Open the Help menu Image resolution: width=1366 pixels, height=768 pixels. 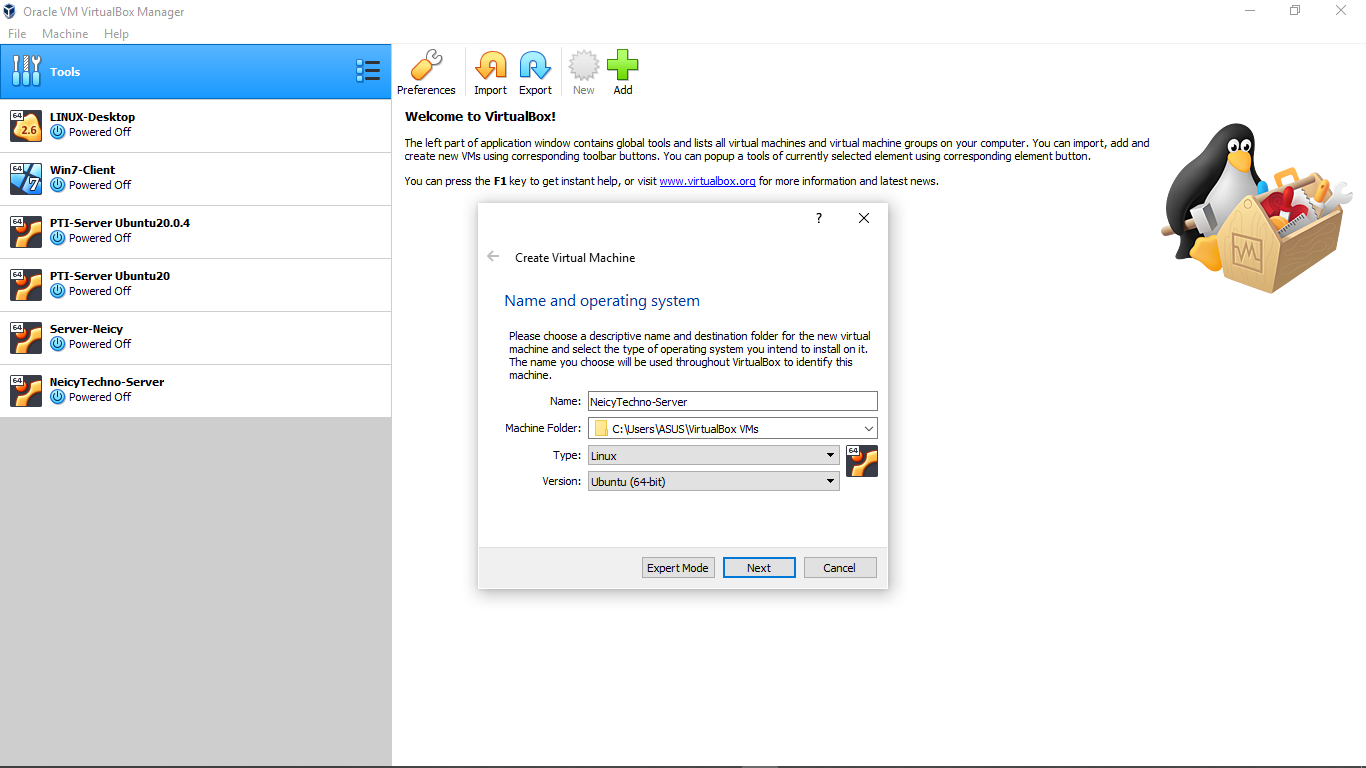[116, 34]
